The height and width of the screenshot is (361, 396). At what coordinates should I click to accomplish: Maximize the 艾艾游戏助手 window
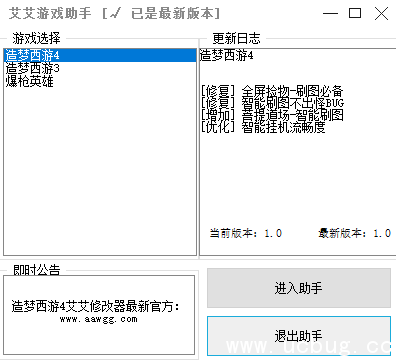(355, 14)
